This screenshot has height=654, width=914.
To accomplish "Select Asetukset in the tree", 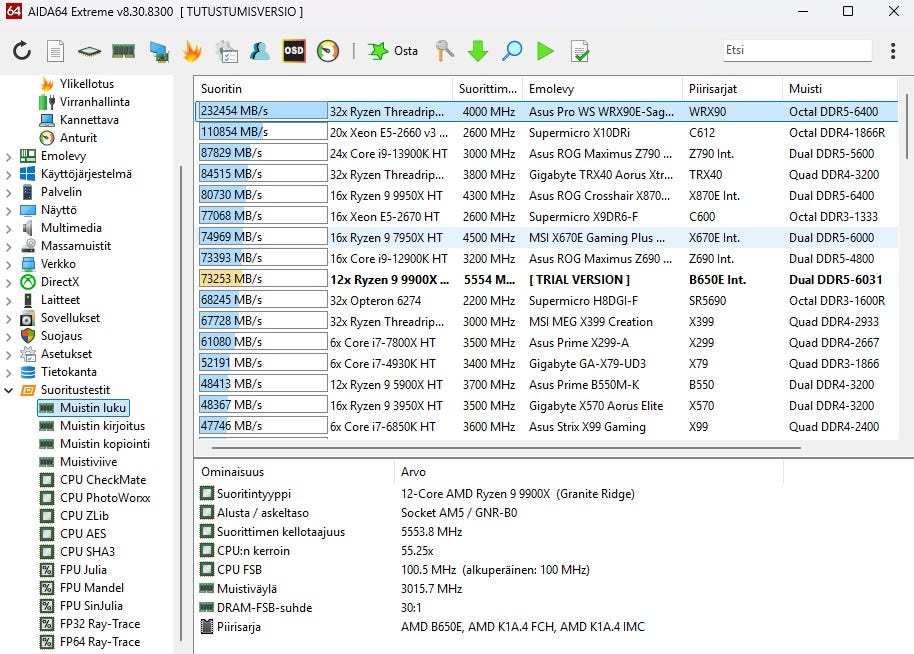I will point(66,354).
